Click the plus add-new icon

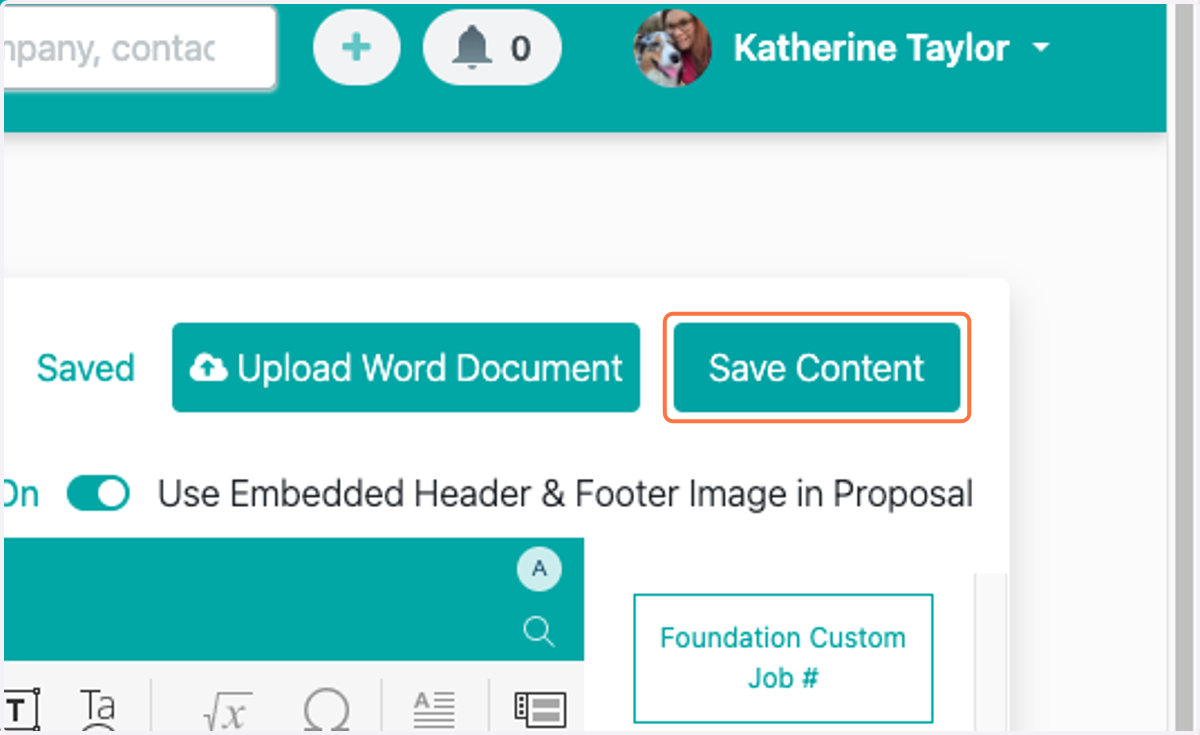(357, 48)
